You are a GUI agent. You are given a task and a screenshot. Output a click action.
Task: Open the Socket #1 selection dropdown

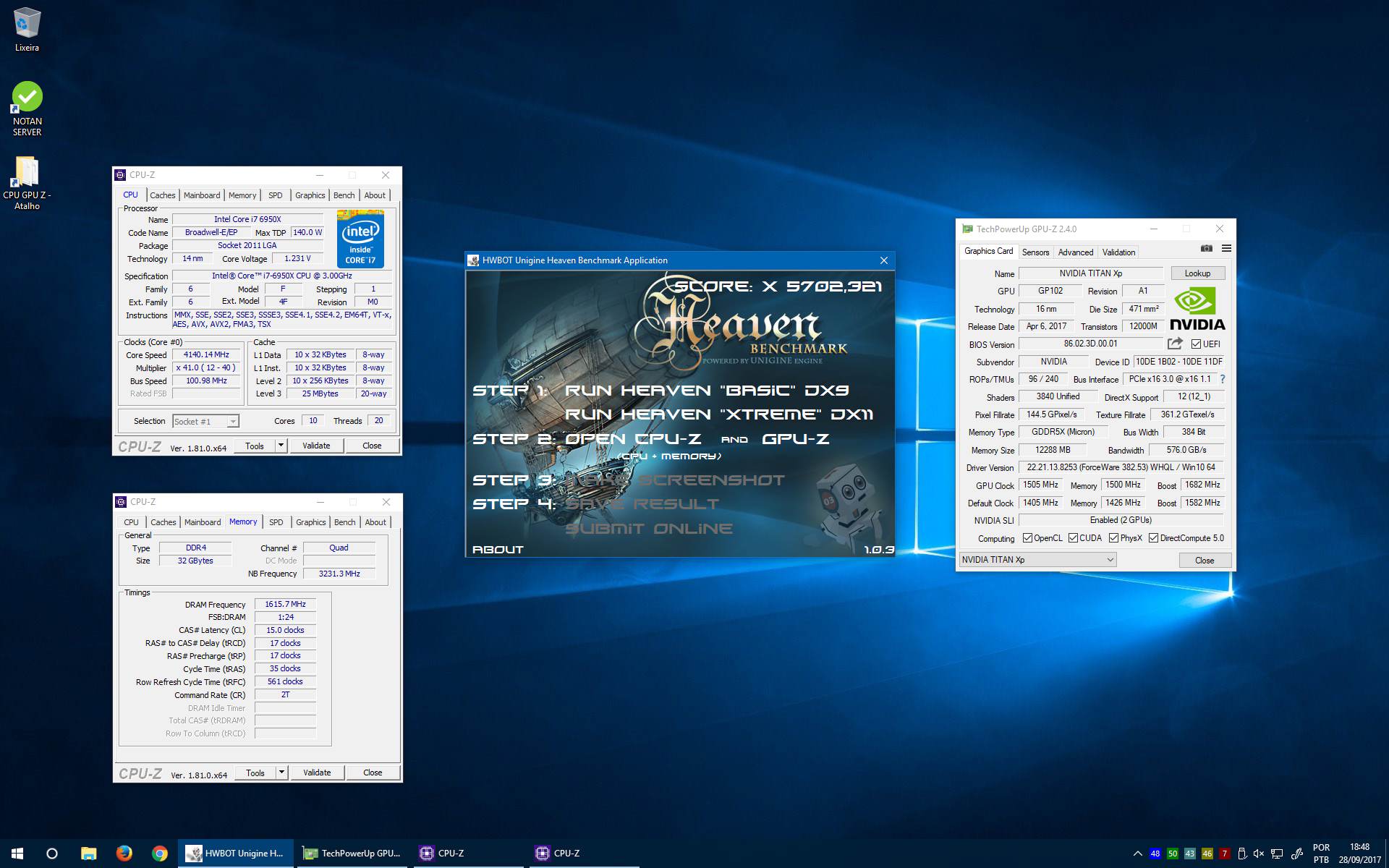pyautogui.click(x=205, y=421)
